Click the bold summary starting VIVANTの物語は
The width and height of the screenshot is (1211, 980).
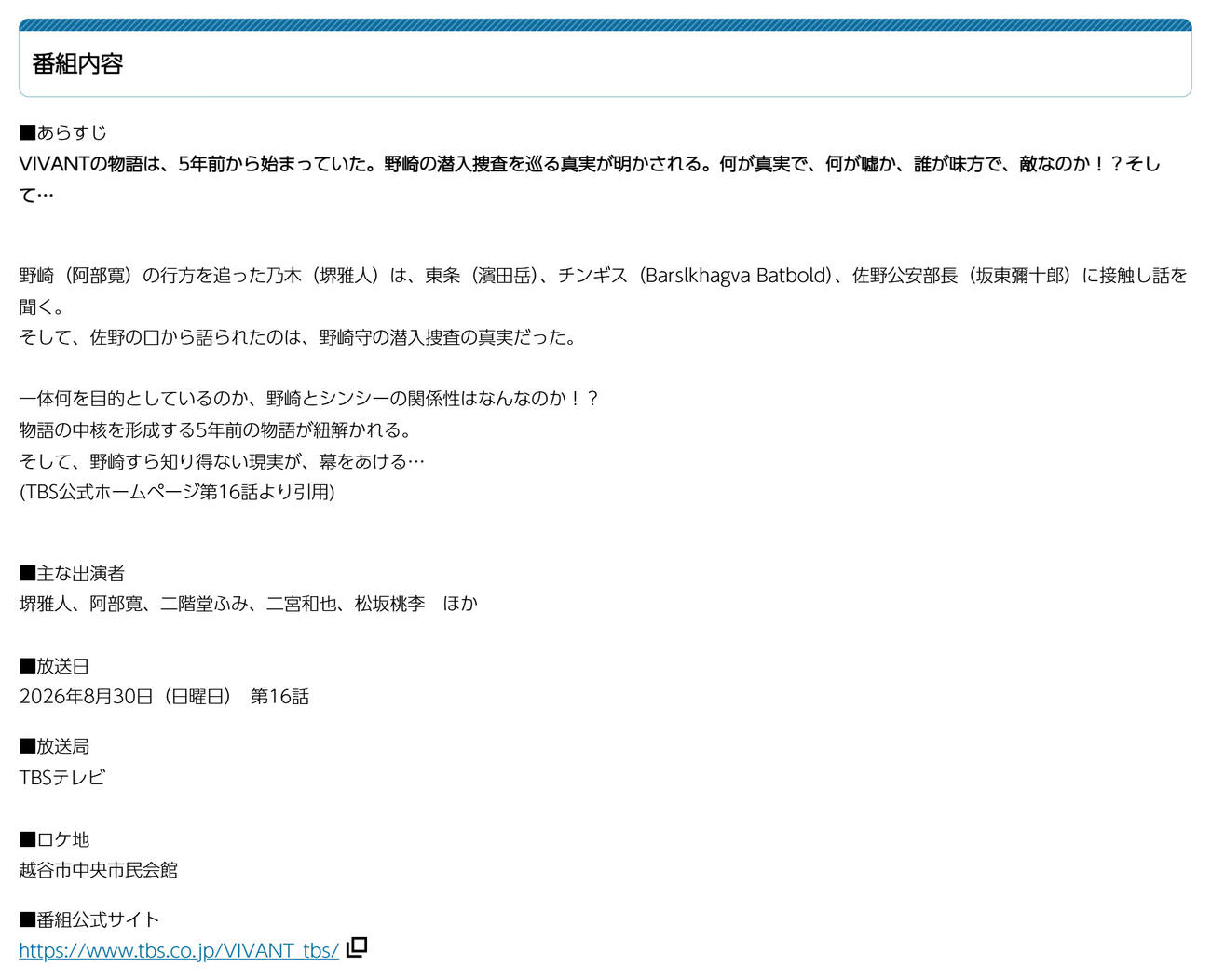590,179
